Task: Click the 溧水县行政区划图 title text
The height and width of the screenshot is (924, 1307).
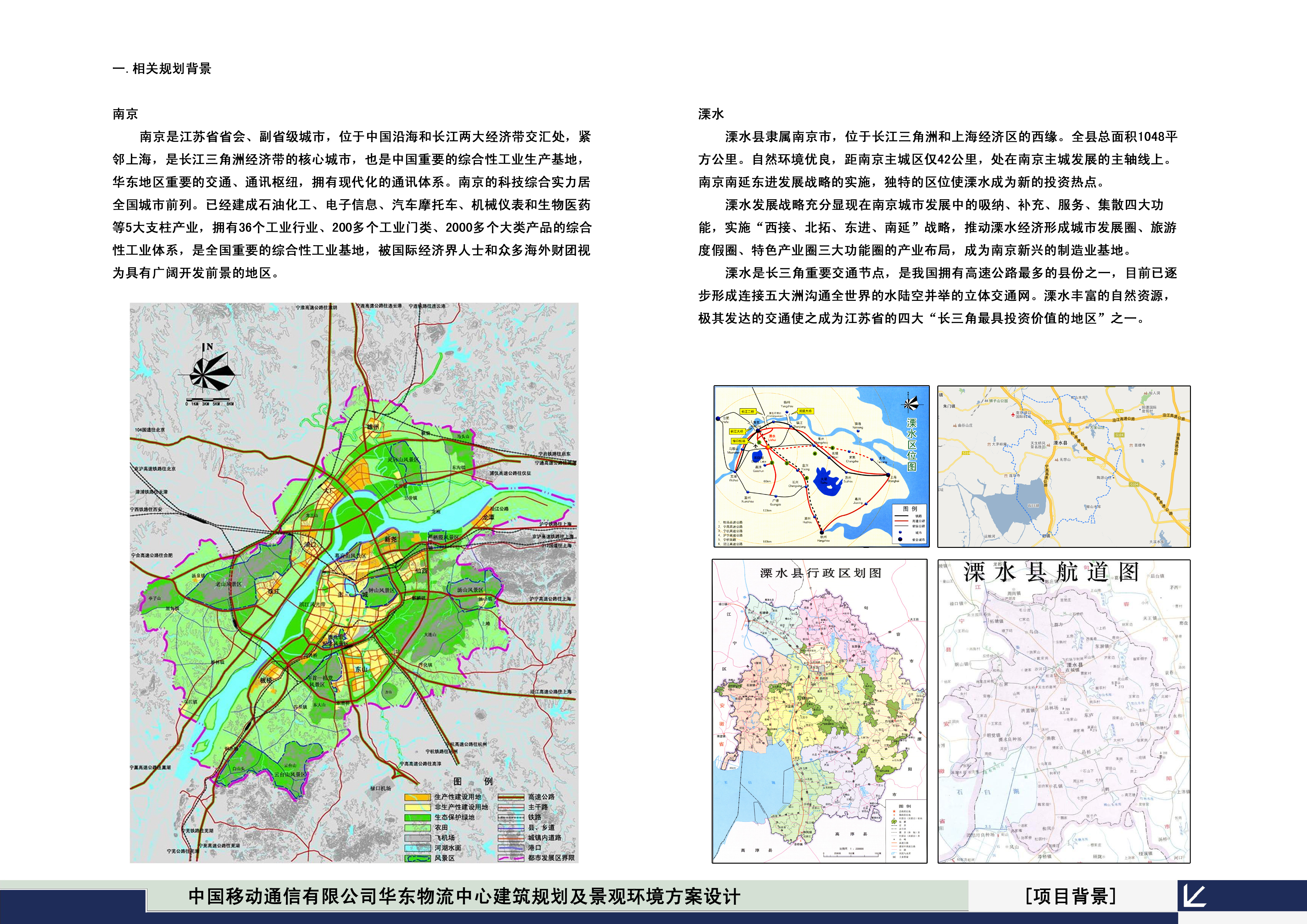Action: pyautogui.click(x=820, y=573)
